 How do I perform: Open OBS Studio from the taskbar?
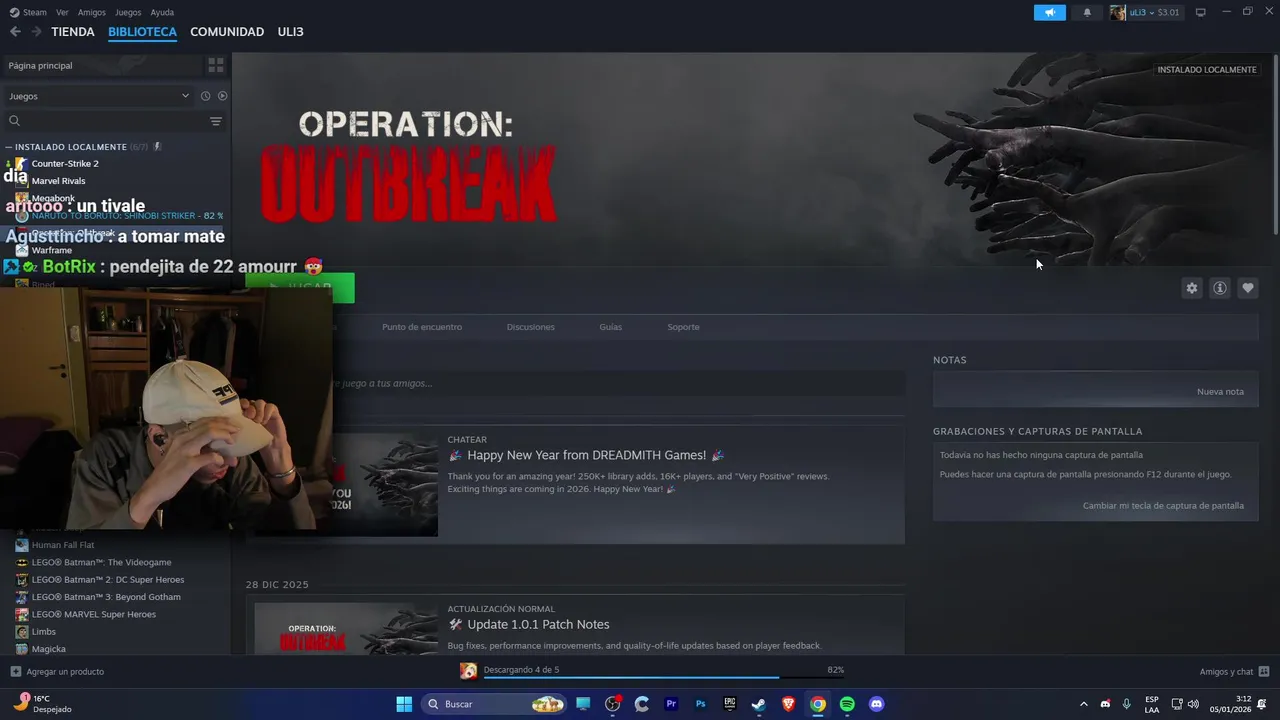[x=613, y=704]
